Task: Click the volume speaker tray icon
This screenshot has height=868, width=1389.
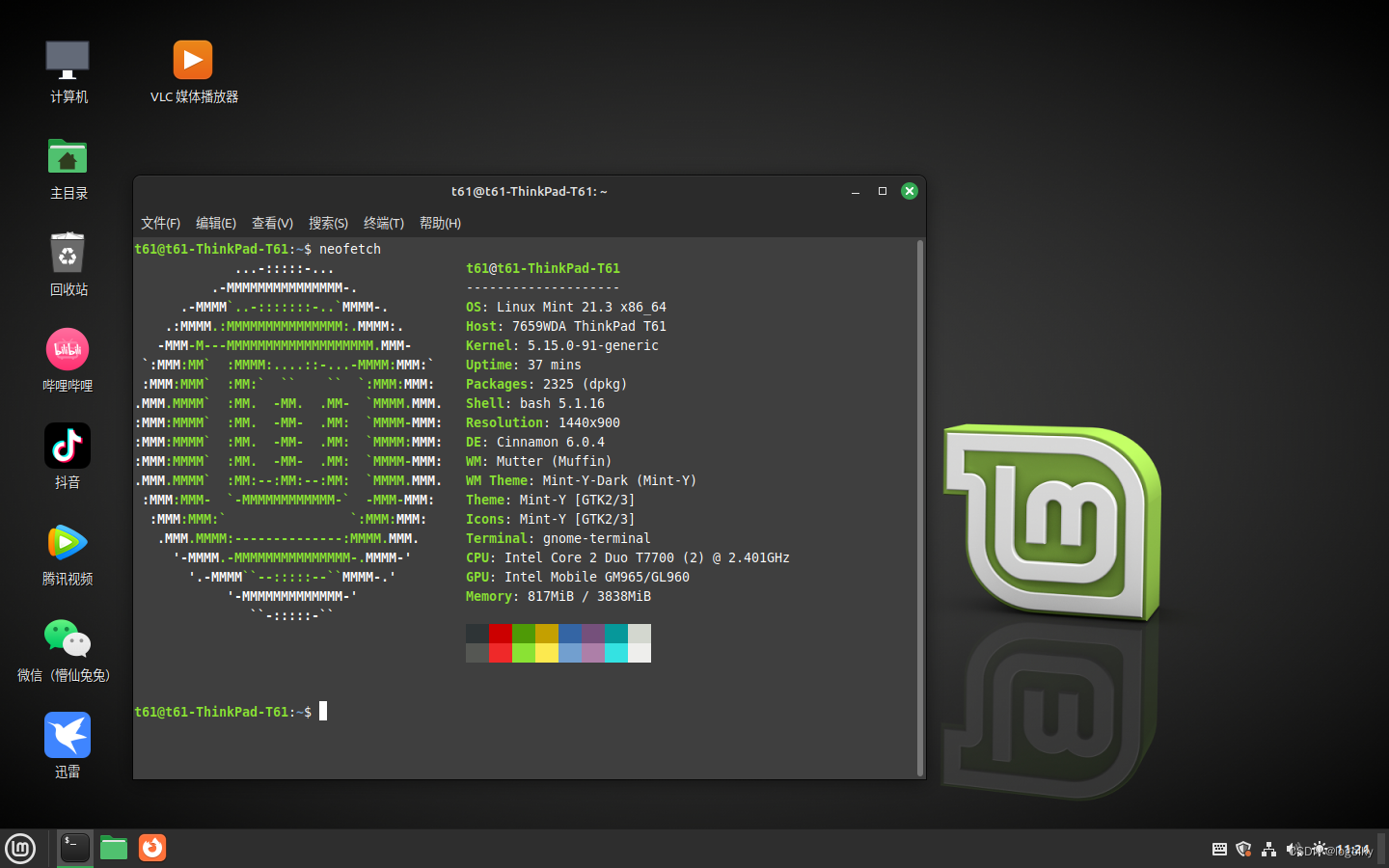Action: point(1294,850)
